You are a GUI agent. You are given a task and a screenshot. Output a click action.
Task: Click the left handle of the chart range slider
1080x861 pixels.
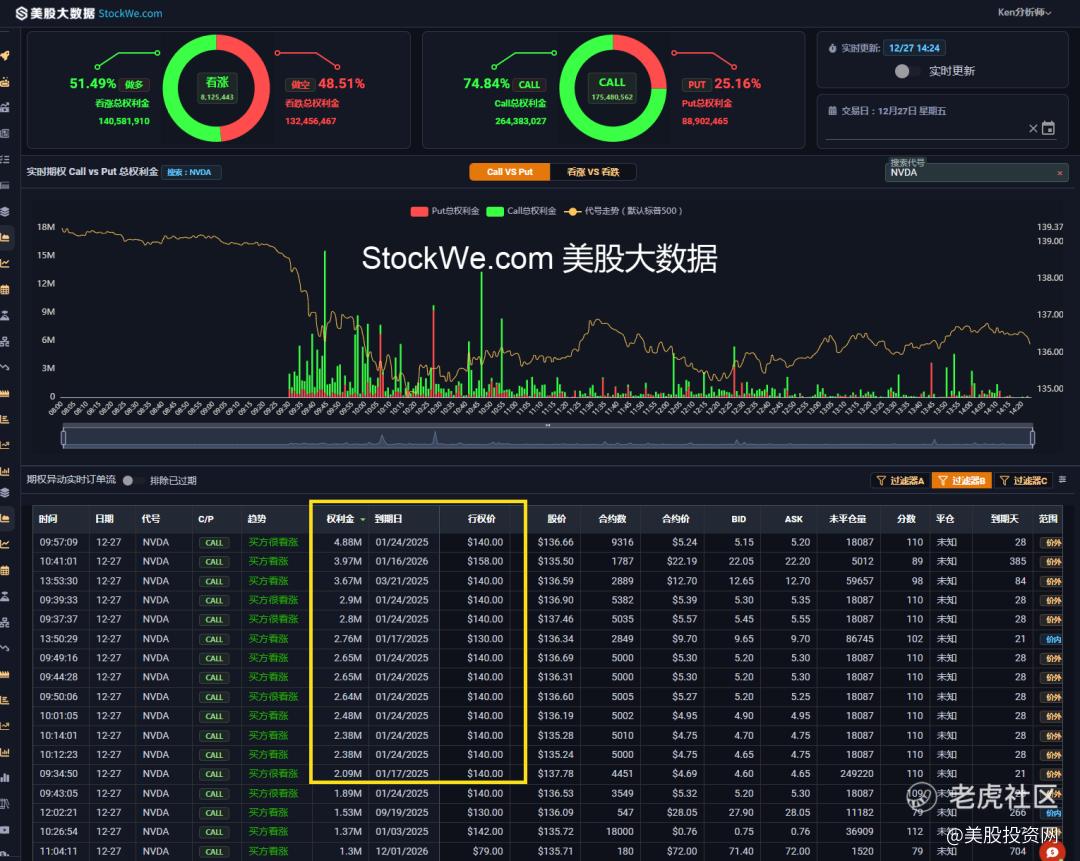point(63,437)
